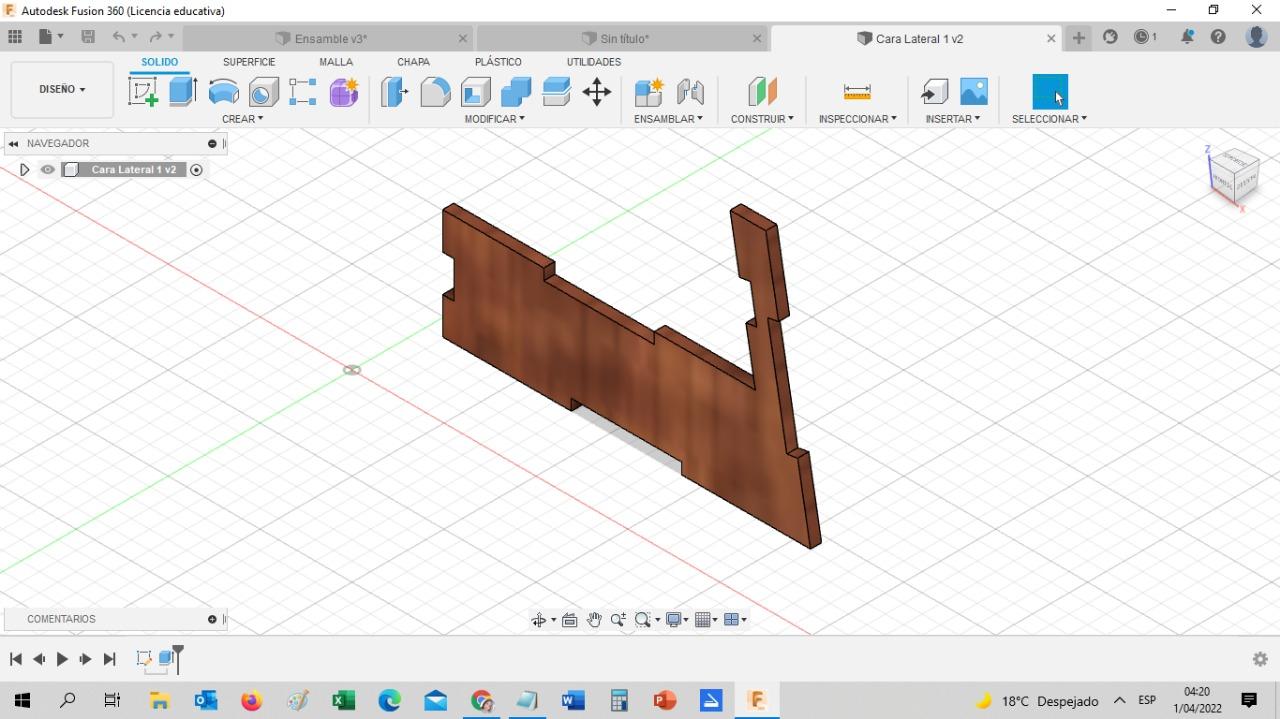Switch to the MALLA tab
1280x719 pixels.
click(336, 62)
